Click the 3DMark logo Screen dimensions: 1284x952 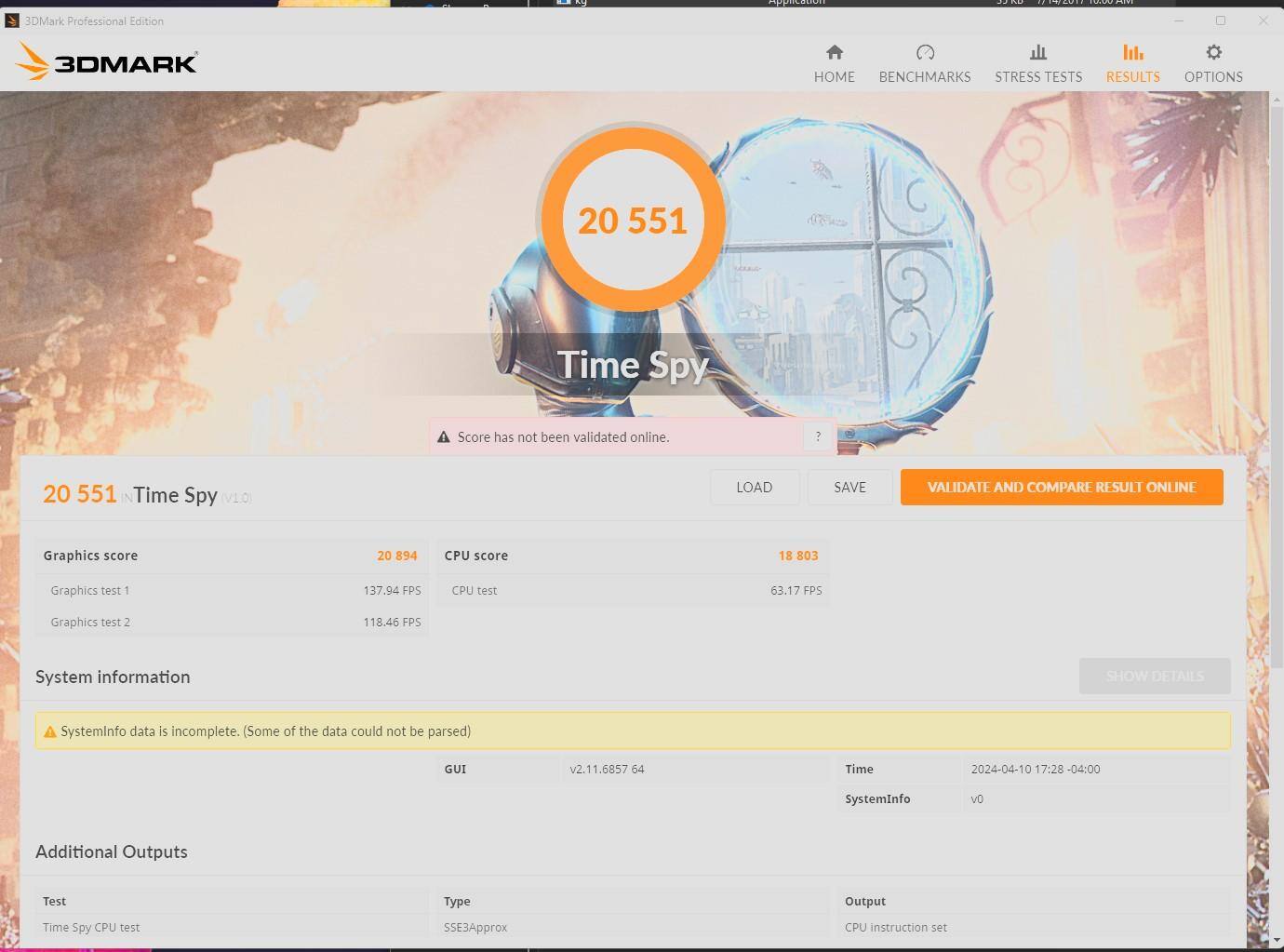(106, 62)
